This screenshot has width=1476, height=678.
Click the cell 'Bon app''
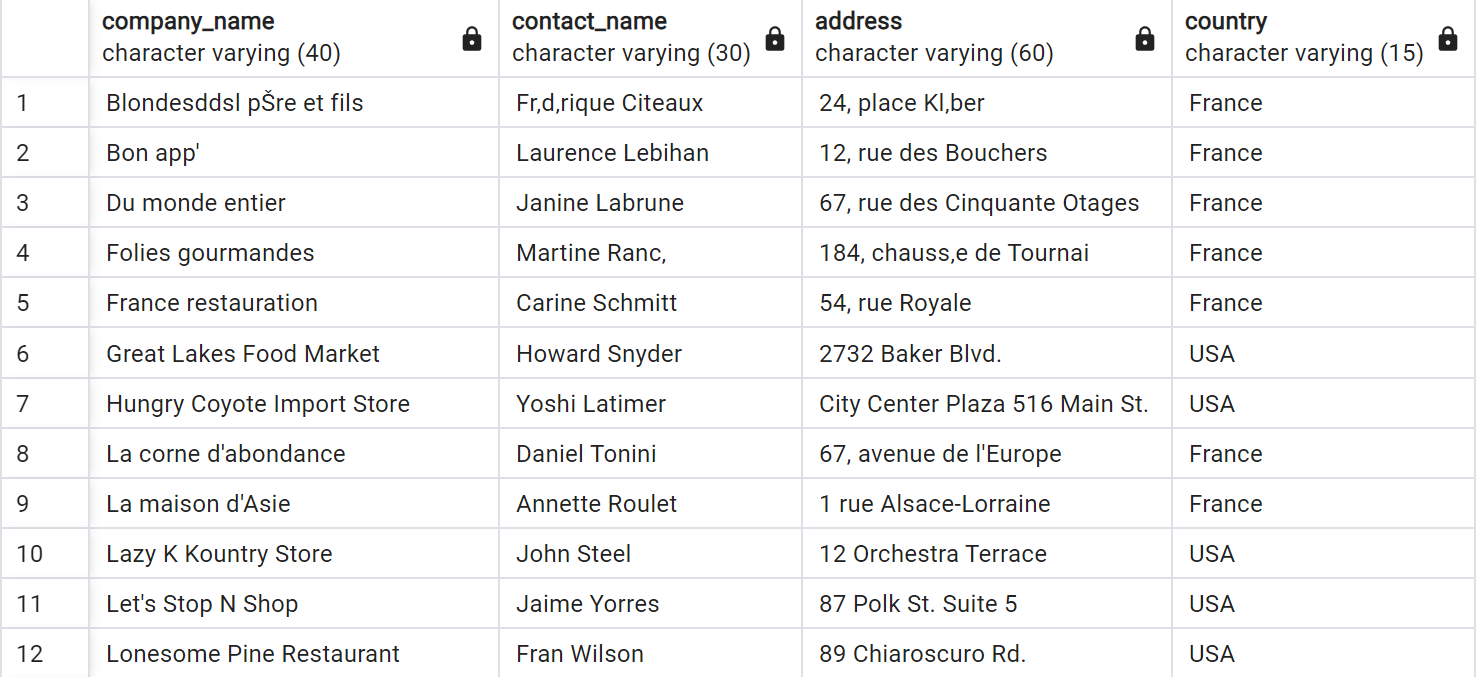click(x=294, y=153)
